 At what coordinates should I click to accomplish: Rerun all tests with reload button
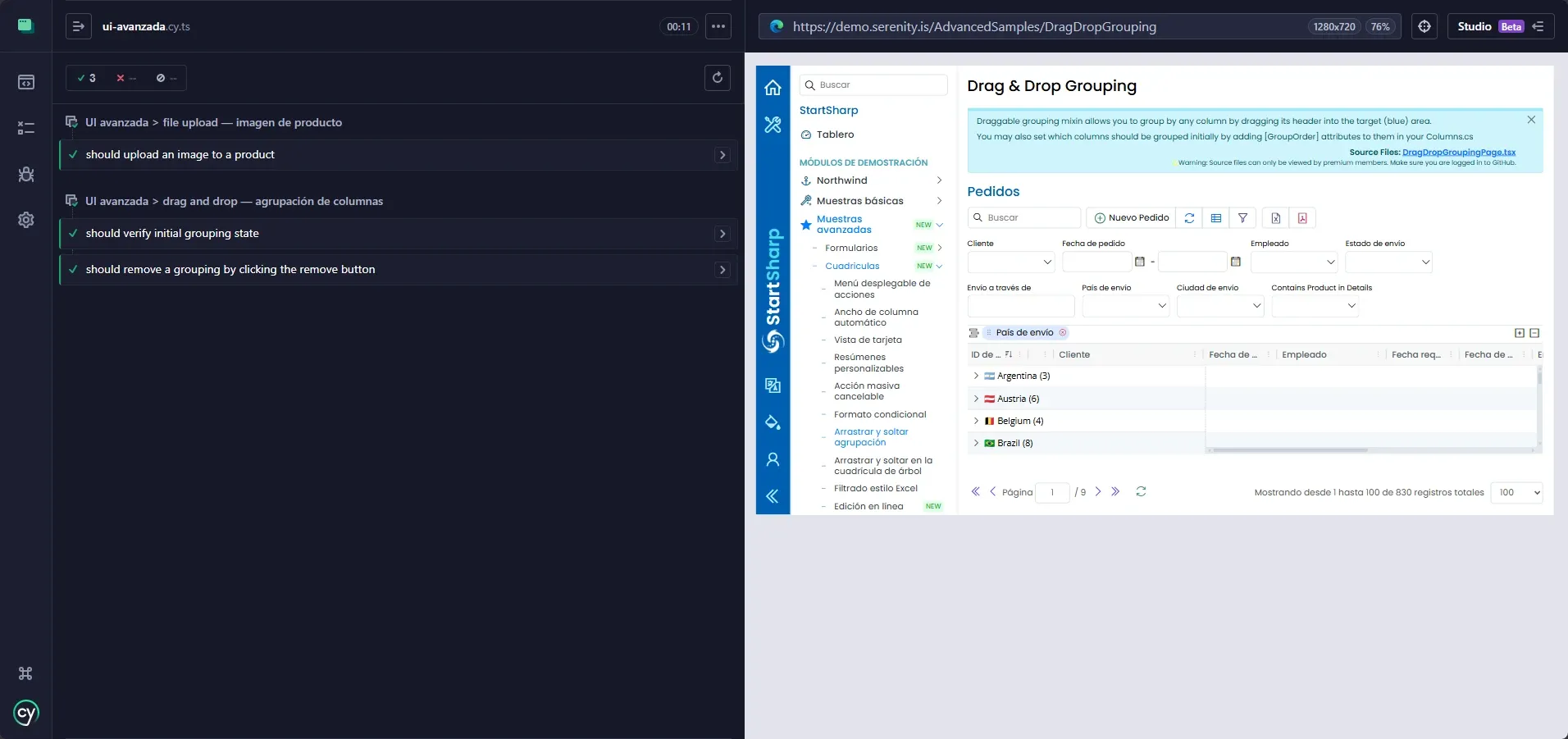718,77
